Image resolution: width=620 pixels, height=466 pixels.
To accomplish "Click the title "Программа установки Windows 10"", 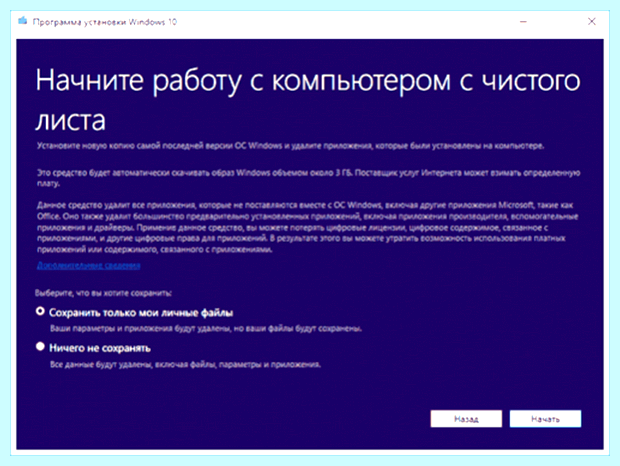I will click(105, 22).
